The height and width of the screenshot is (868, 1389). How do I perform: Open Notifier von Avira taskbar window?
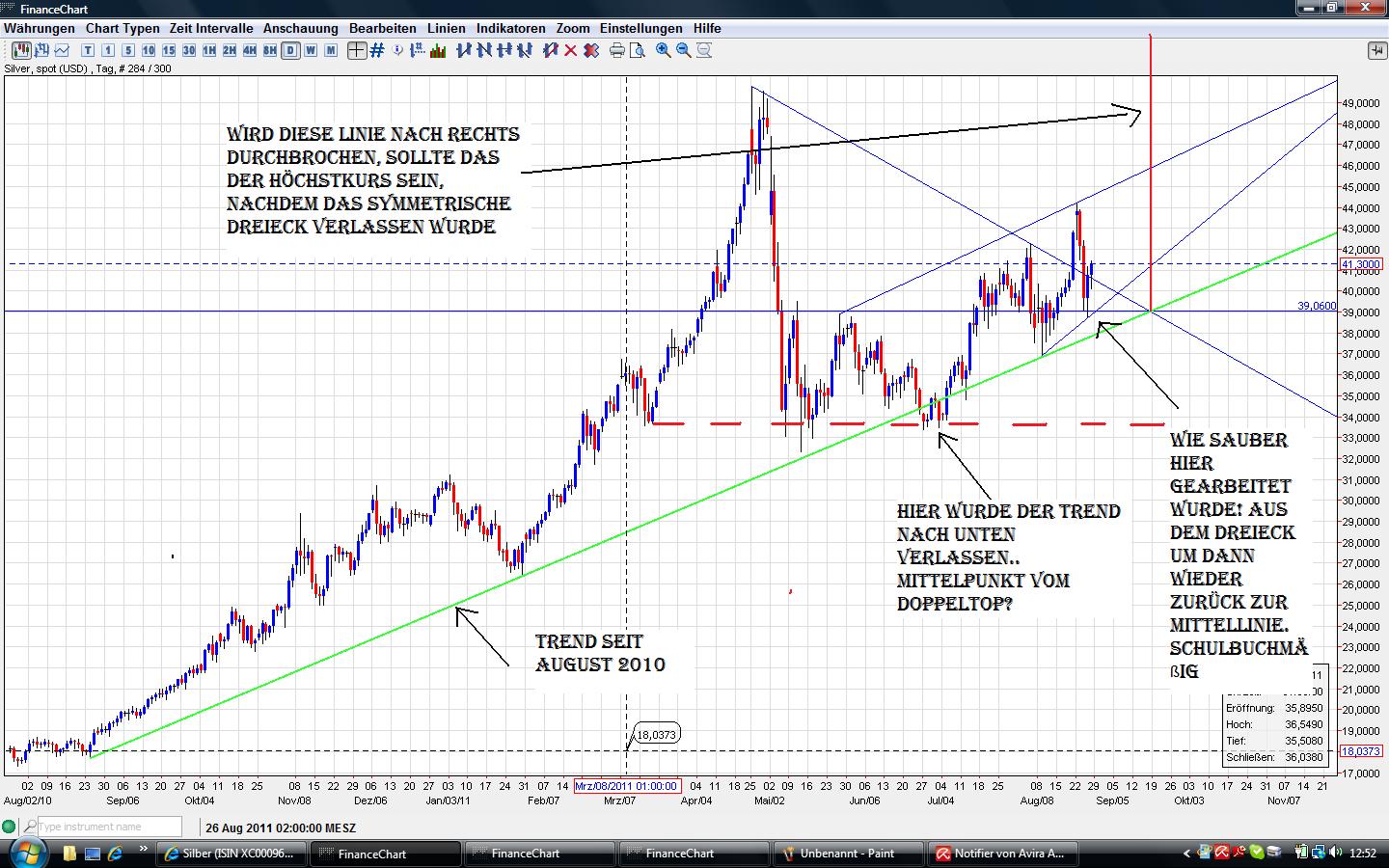point(1003,854)
